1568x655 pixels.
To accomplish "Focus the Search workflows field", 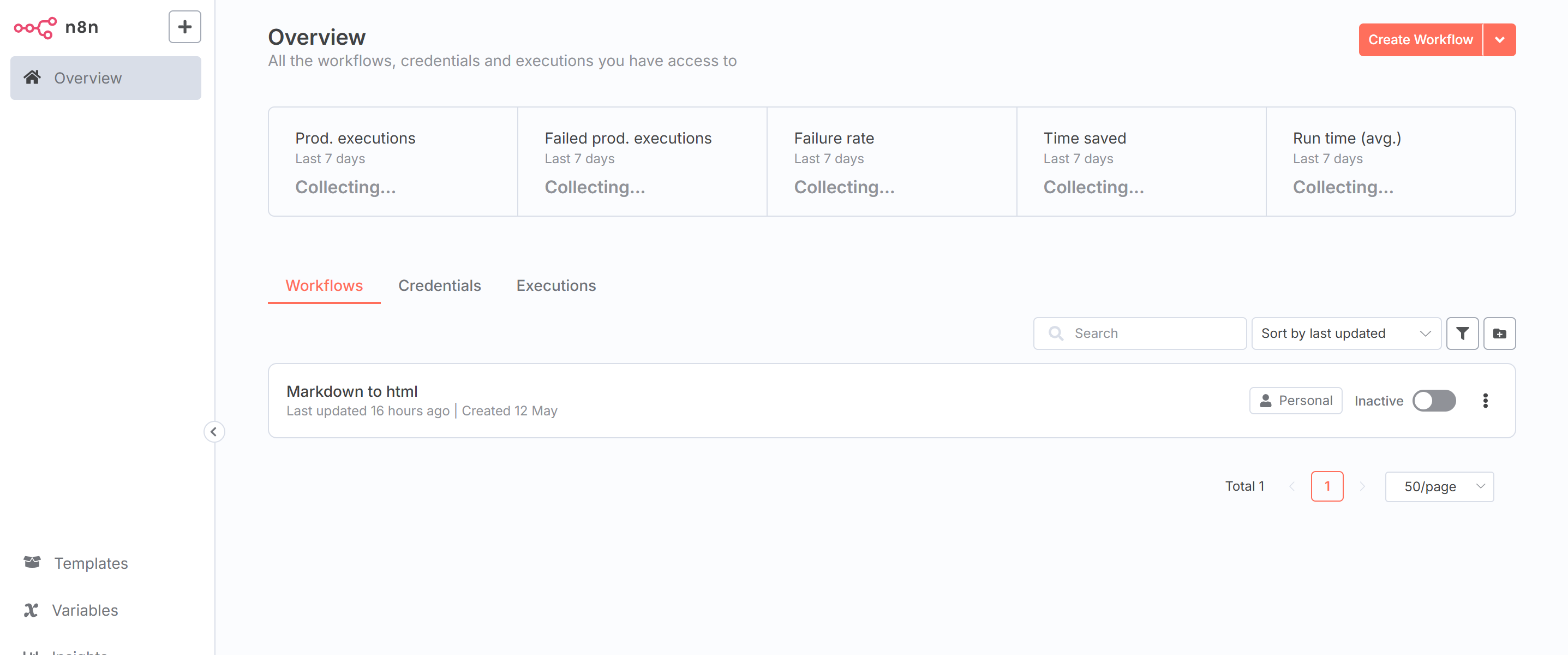I will pyautogui.click(x=1140, y=333).
